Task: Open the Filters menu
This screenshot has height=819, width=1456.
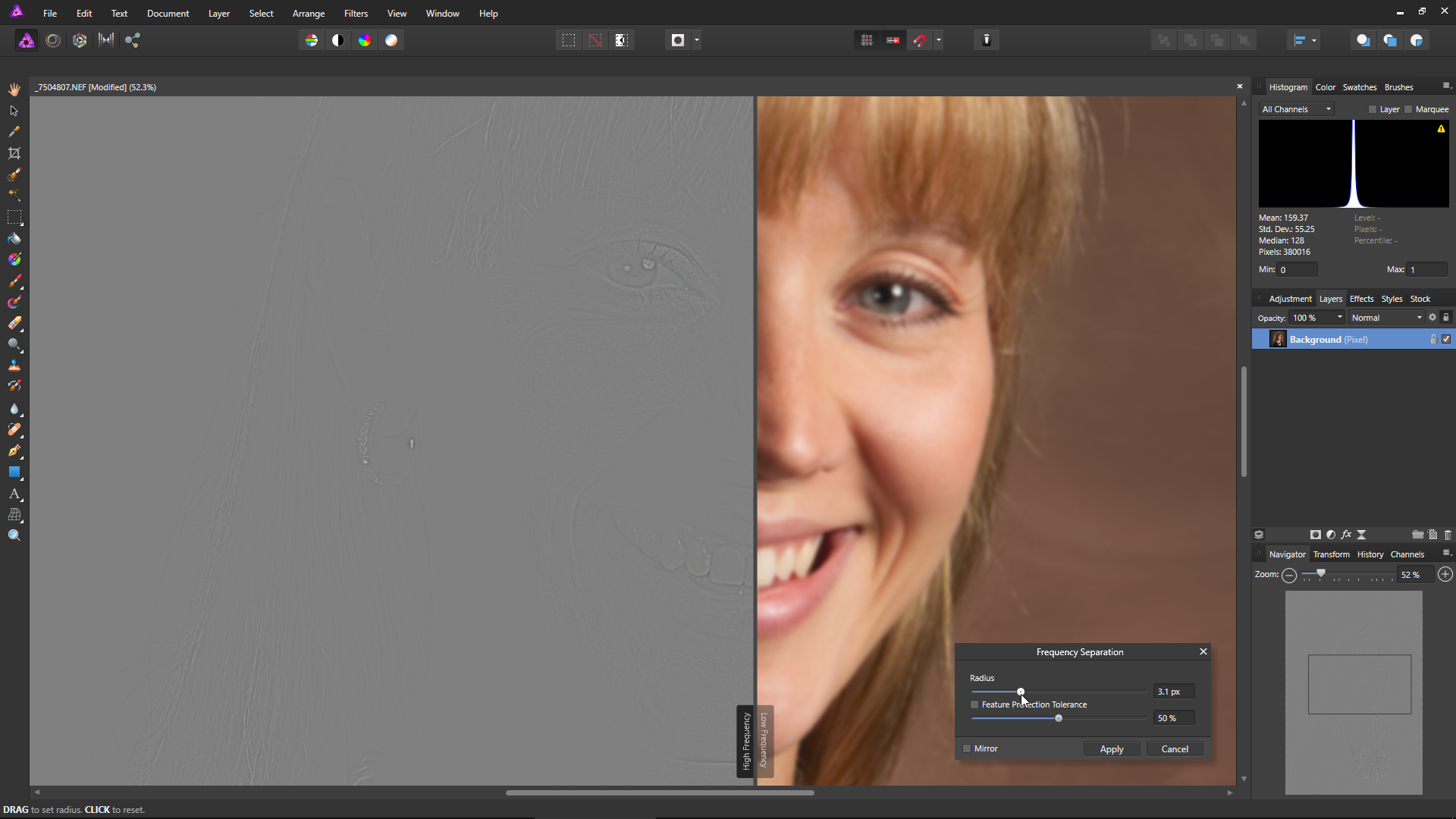Action: pos(356,14)
